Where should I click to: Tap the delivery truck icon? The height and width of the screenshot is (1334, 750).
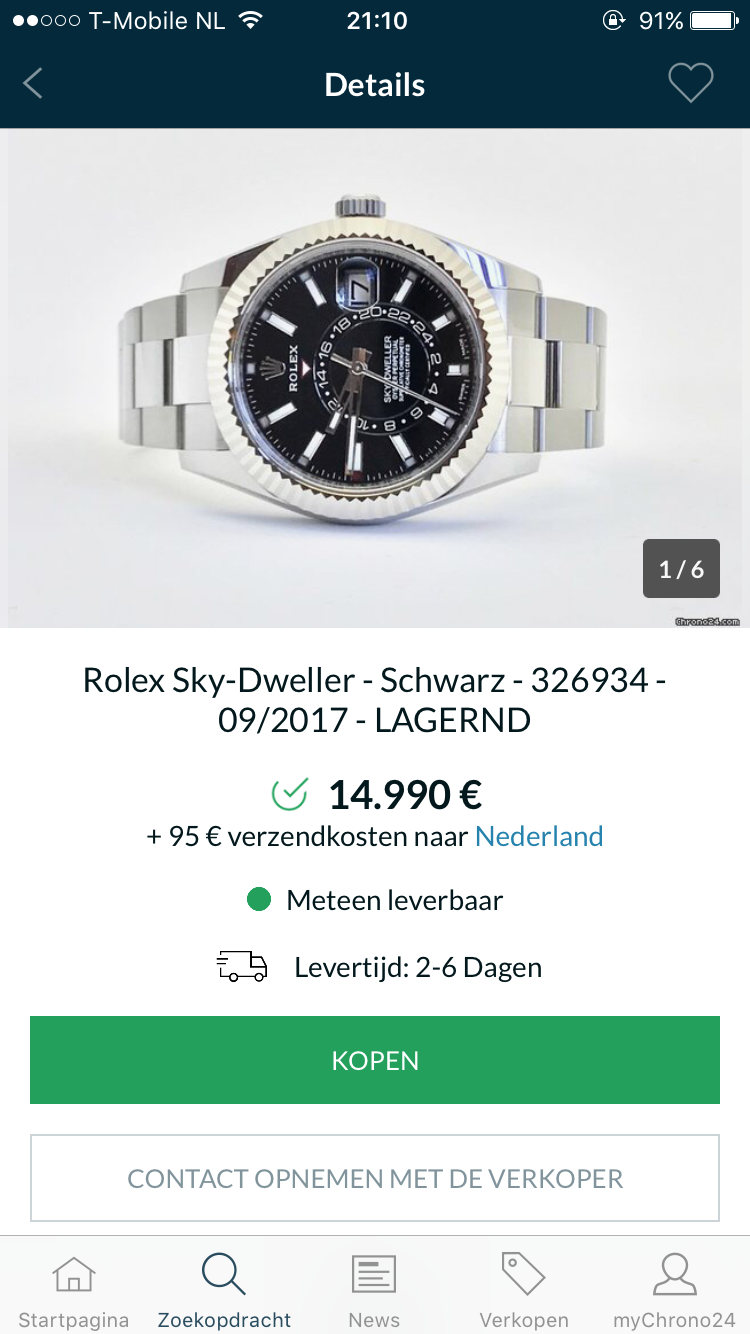click(242, 967)
